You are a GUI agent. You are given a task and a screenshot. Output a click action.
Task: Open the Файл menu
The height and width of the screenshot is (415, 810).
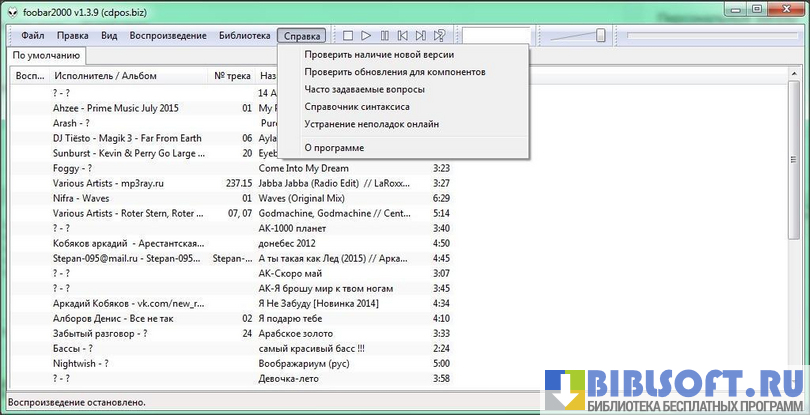pyautogui.click(x=32, y=36)
